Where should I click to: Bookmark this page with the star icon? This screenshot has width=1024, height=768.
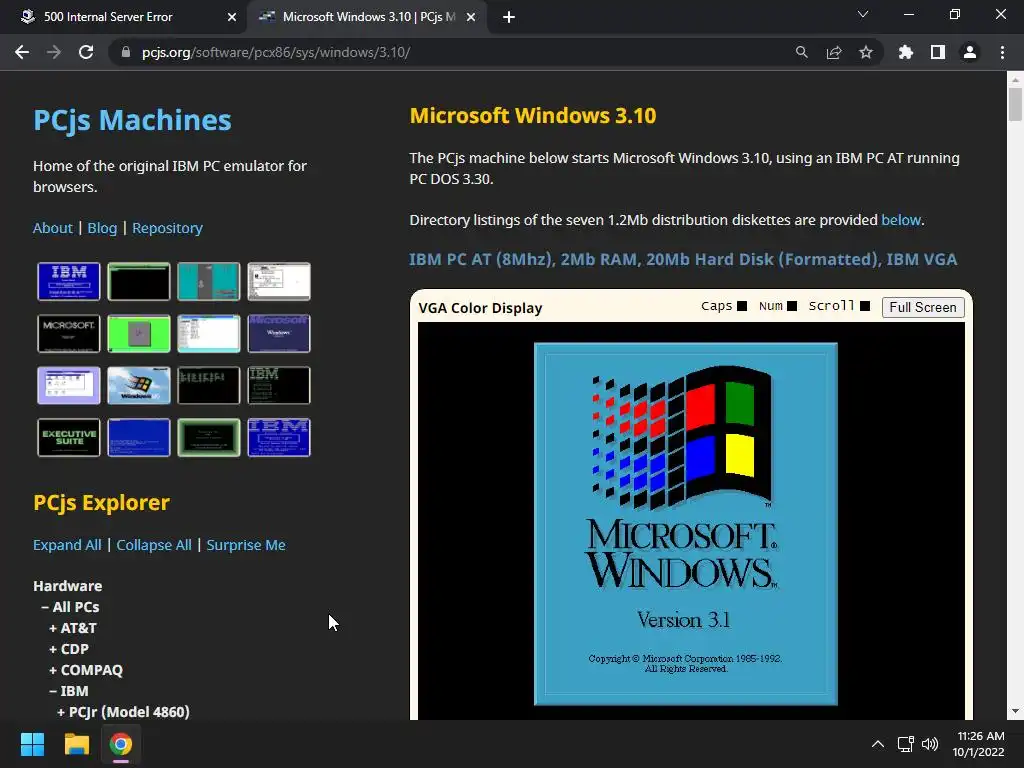click(x=866, y=52)
